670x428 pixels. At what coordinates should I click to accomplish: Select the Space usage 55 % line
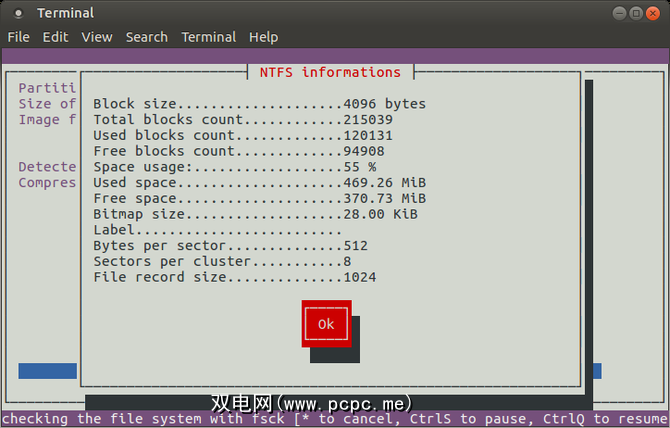click(234, 167)
